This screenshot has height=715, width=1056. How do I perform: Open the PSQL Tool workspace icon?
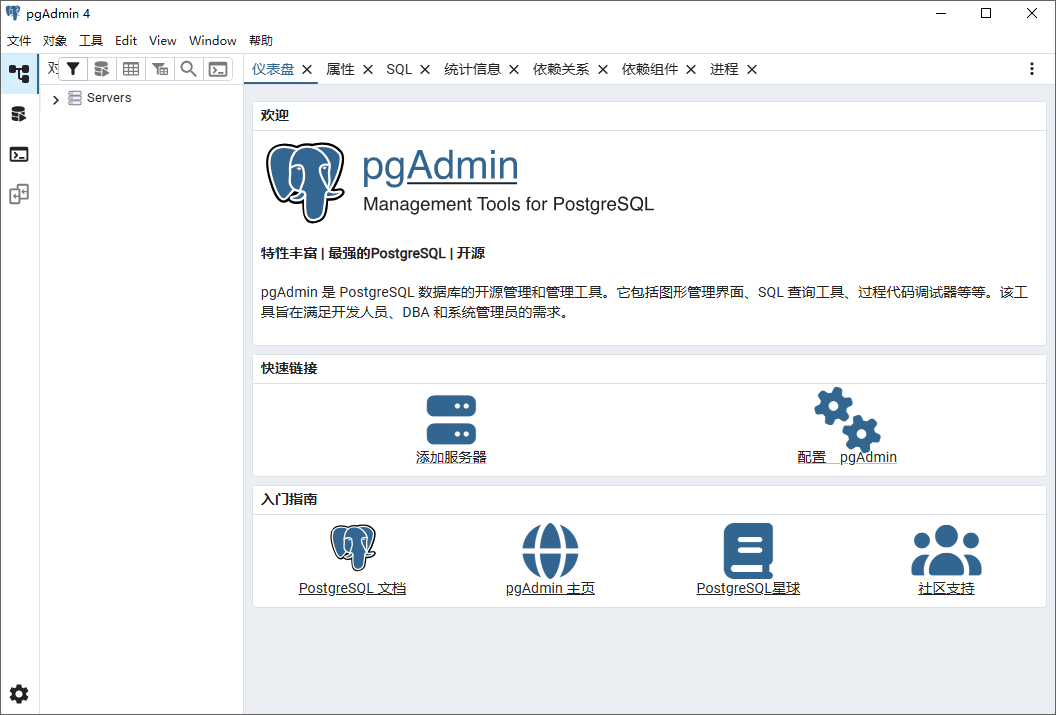coord(19,155)
